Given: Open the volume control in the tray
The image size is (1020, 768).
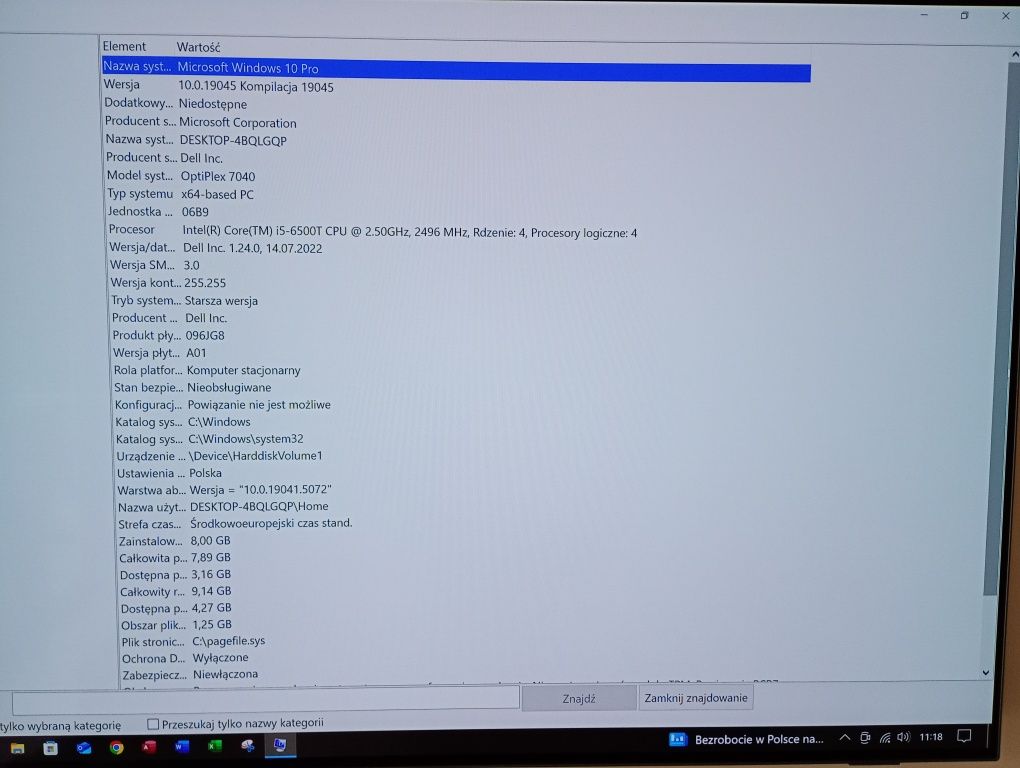Looking at the screenshot, I should click(x=903, y=737).
